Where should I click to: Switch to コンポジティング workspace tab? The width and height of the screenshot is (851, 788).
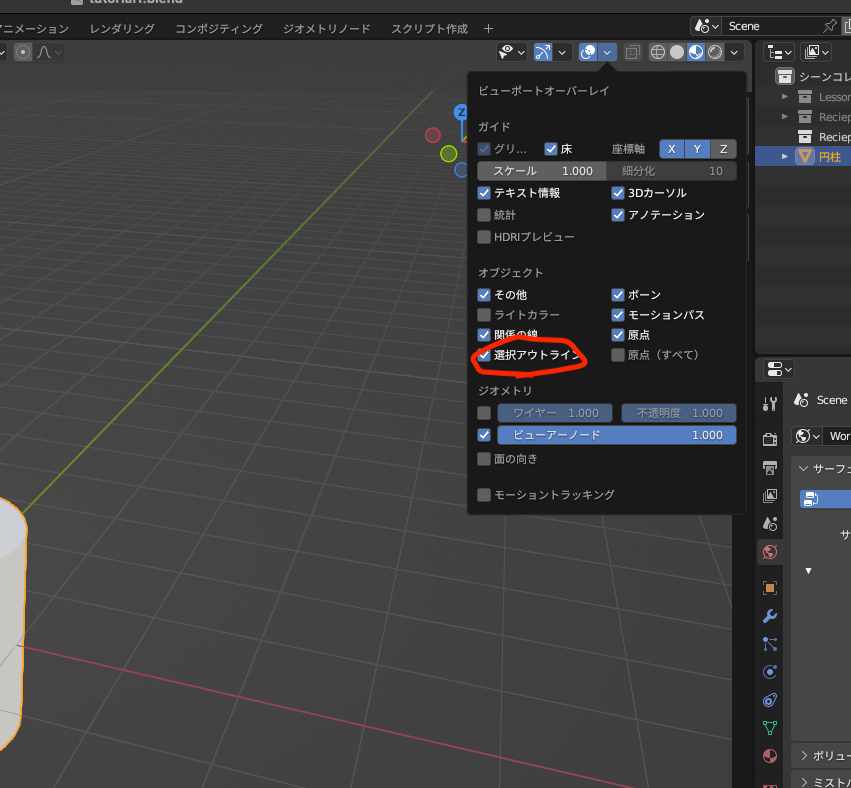219,29
